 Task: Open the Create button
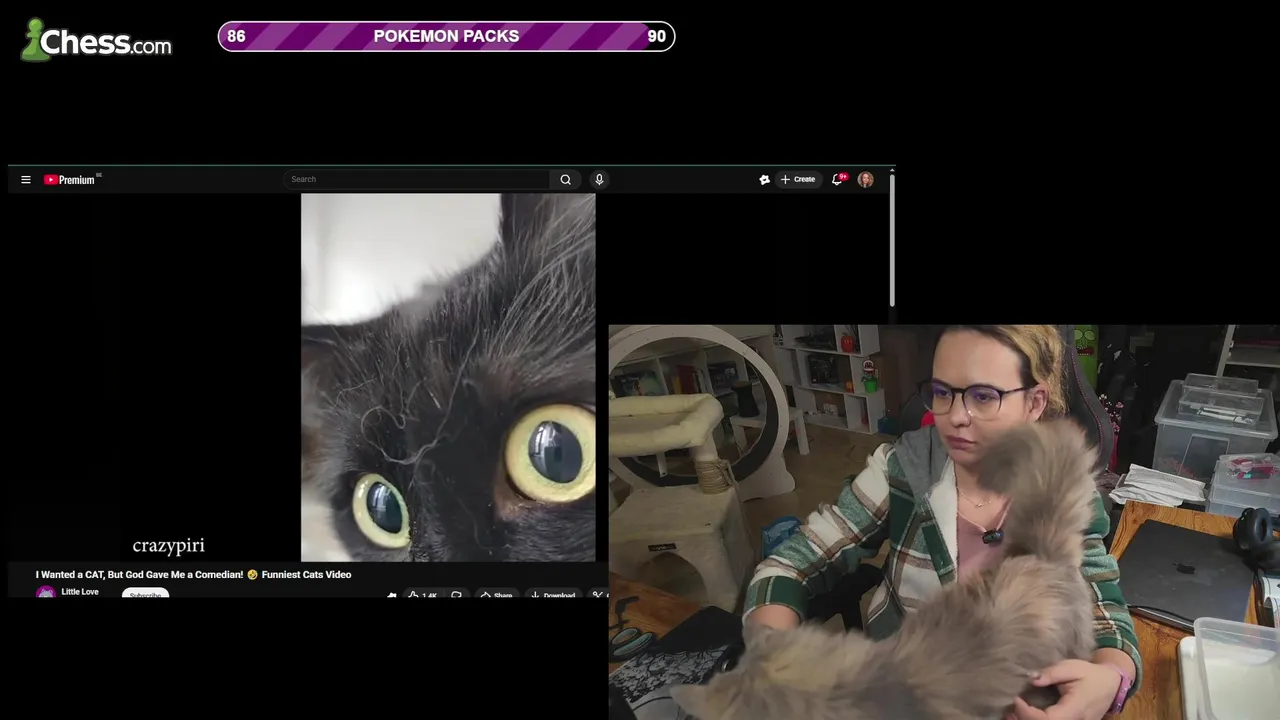797,179
